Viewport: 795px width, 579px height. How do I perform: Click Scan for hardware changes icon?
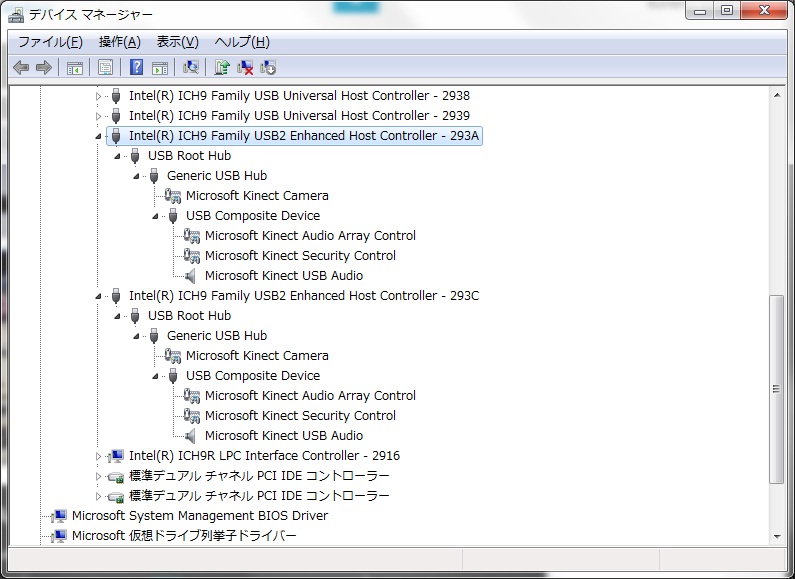pyautogui.click(x=191, y=67)
